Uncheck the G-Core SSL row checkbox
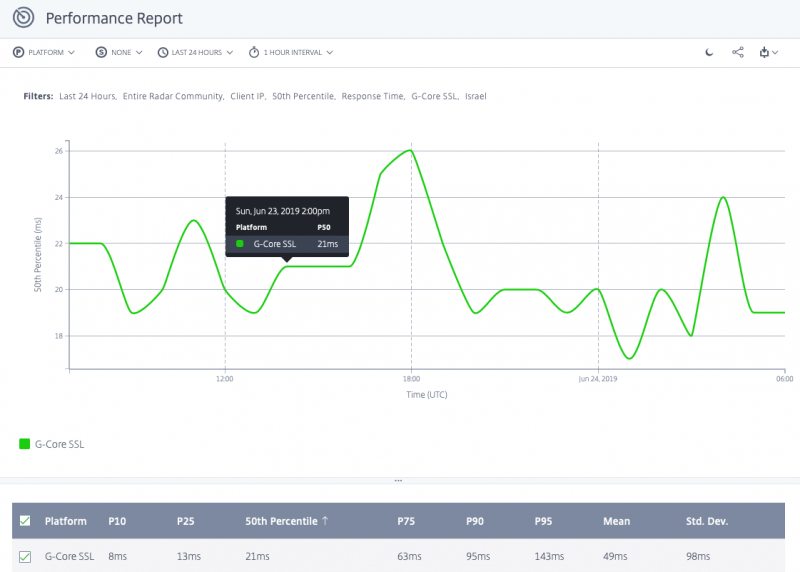The height and width of the screenshot is (572, 800). pos(25,556)
